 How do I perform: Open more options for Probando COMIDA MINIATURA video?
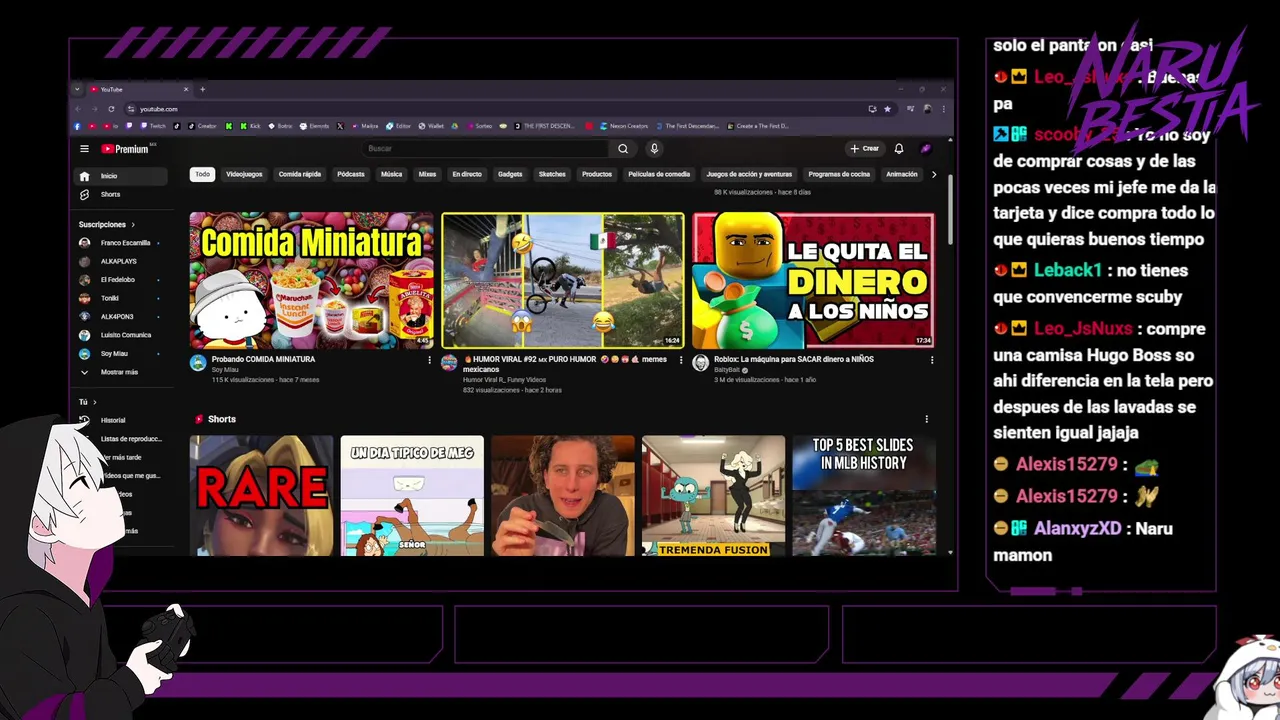(430, 360)
